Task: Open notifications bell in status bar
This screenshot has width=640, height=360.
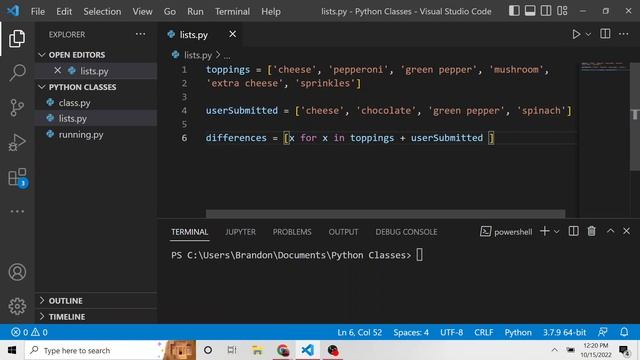Action: click(x=624, y=332)
